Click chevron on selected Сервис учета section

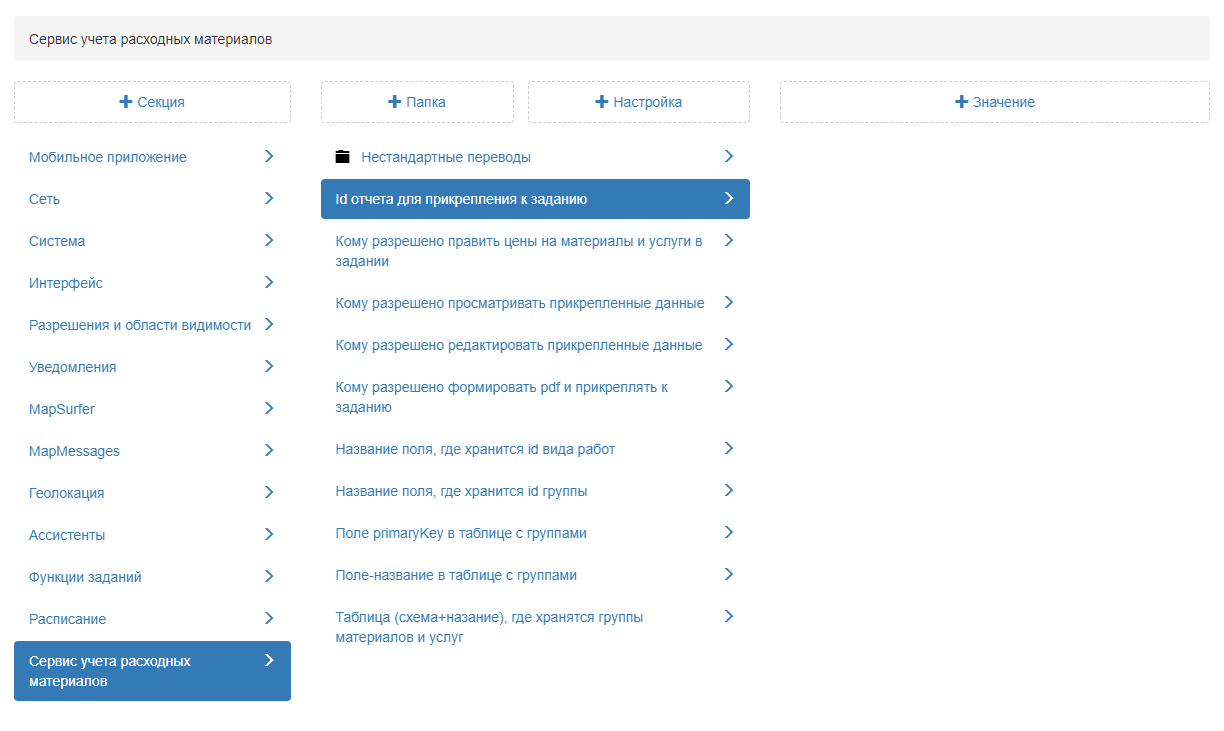coord(269,660)
